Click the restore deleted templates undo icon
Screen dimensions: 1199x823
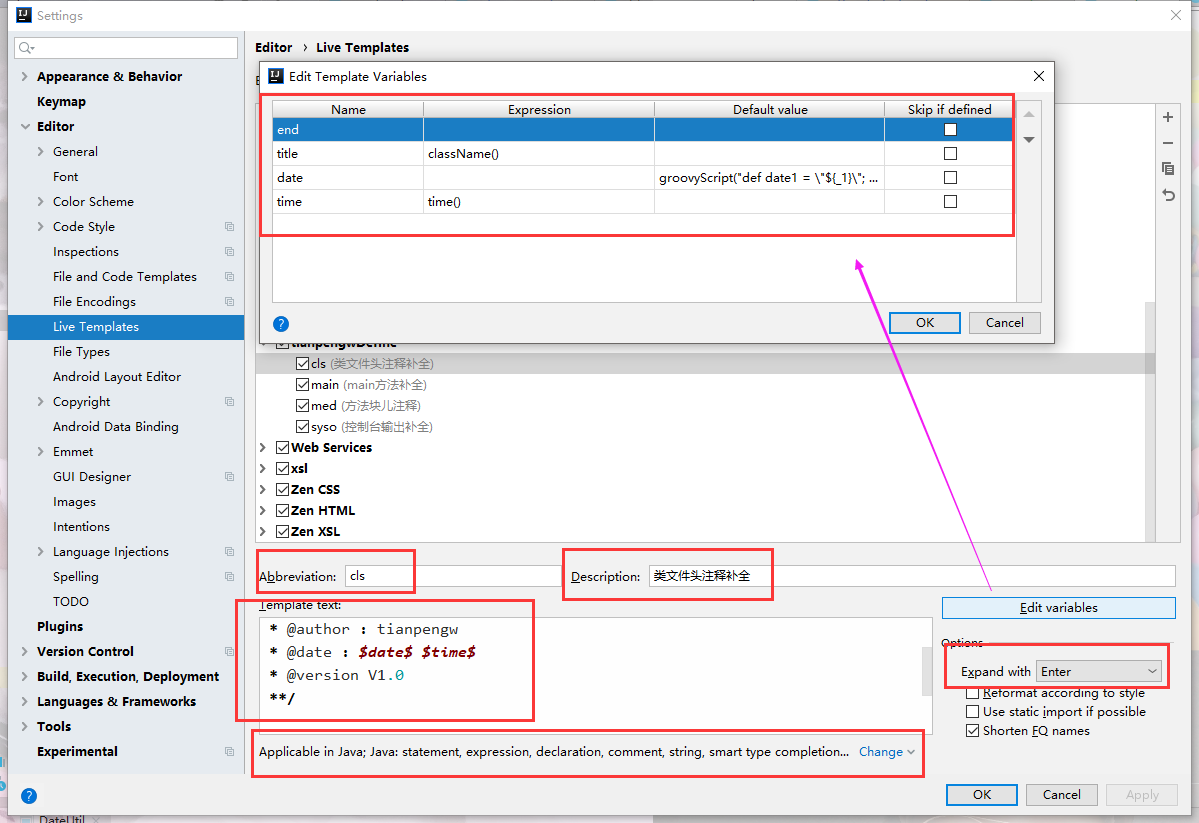[x=1168, y=195]
